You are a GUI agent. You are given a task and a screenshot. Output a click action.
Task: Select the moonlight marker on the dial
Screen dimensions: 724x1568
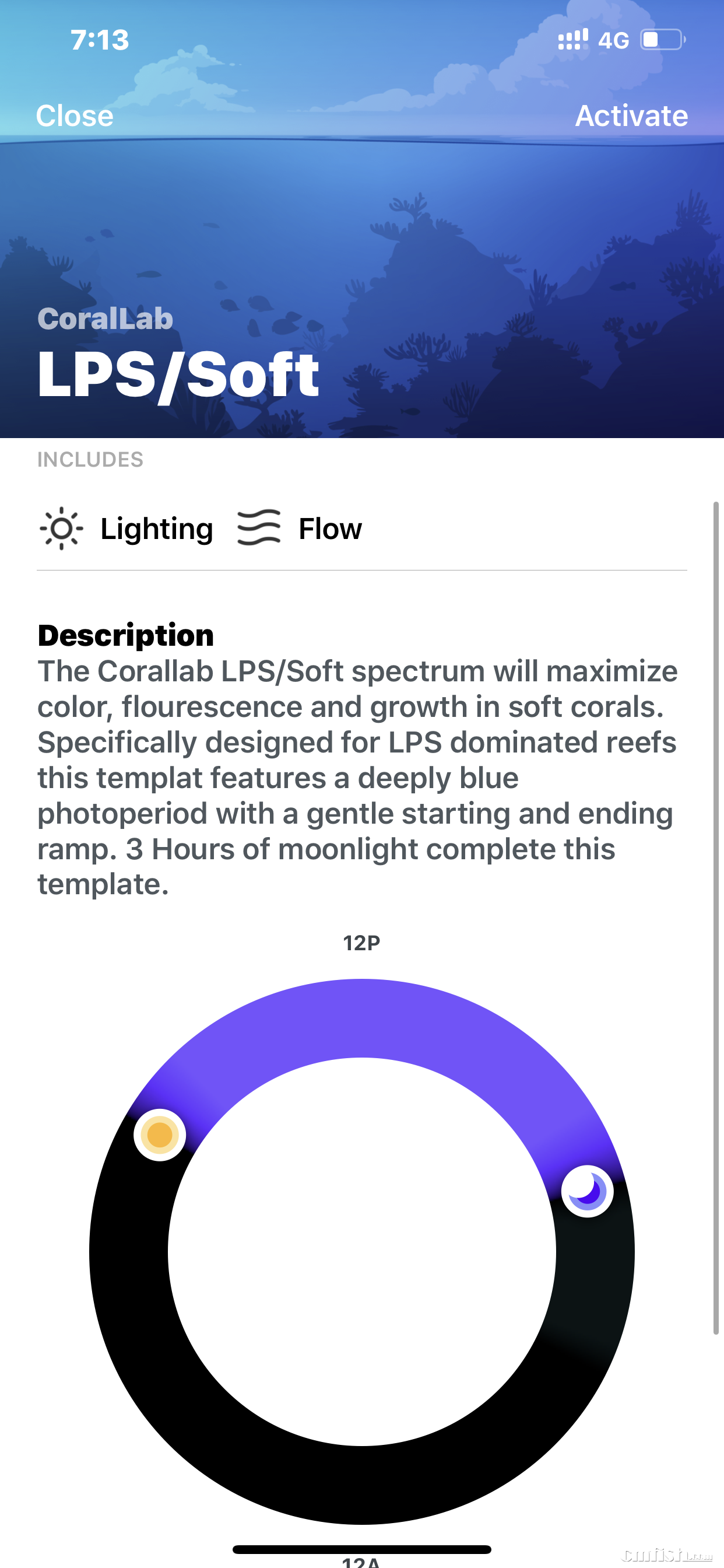pyautogui.click(x=587, y=1191)
